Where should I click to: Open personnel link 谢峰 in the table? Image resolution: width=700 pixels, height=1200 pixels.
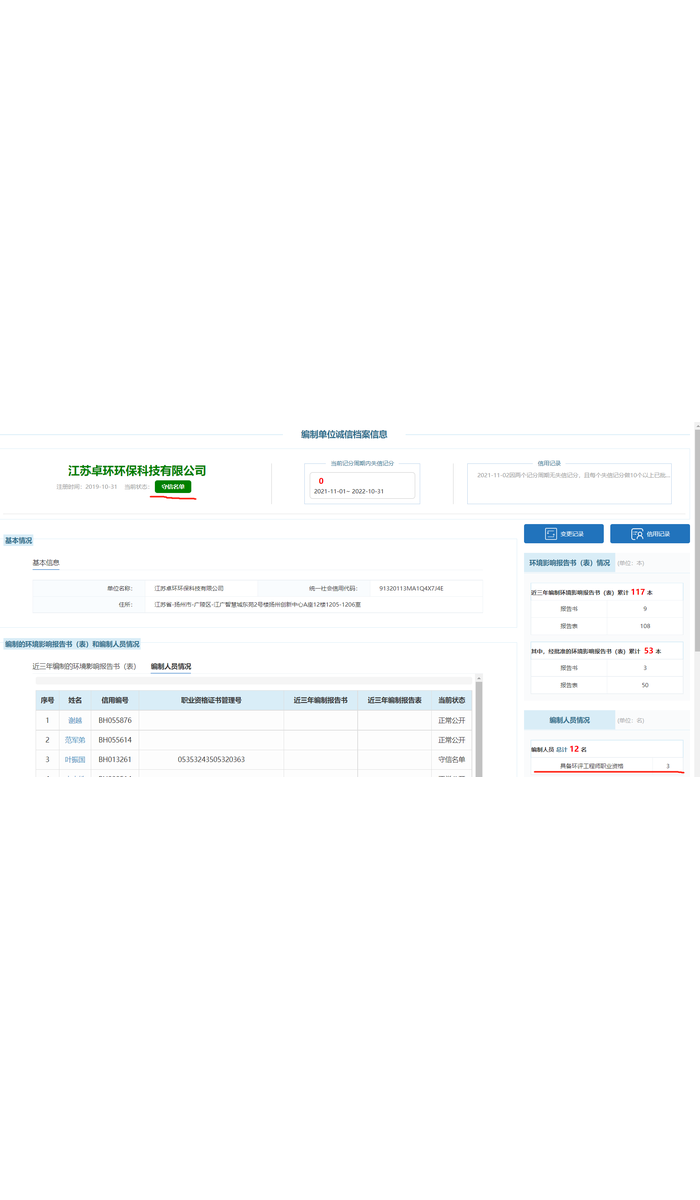(x=75, y=720)
